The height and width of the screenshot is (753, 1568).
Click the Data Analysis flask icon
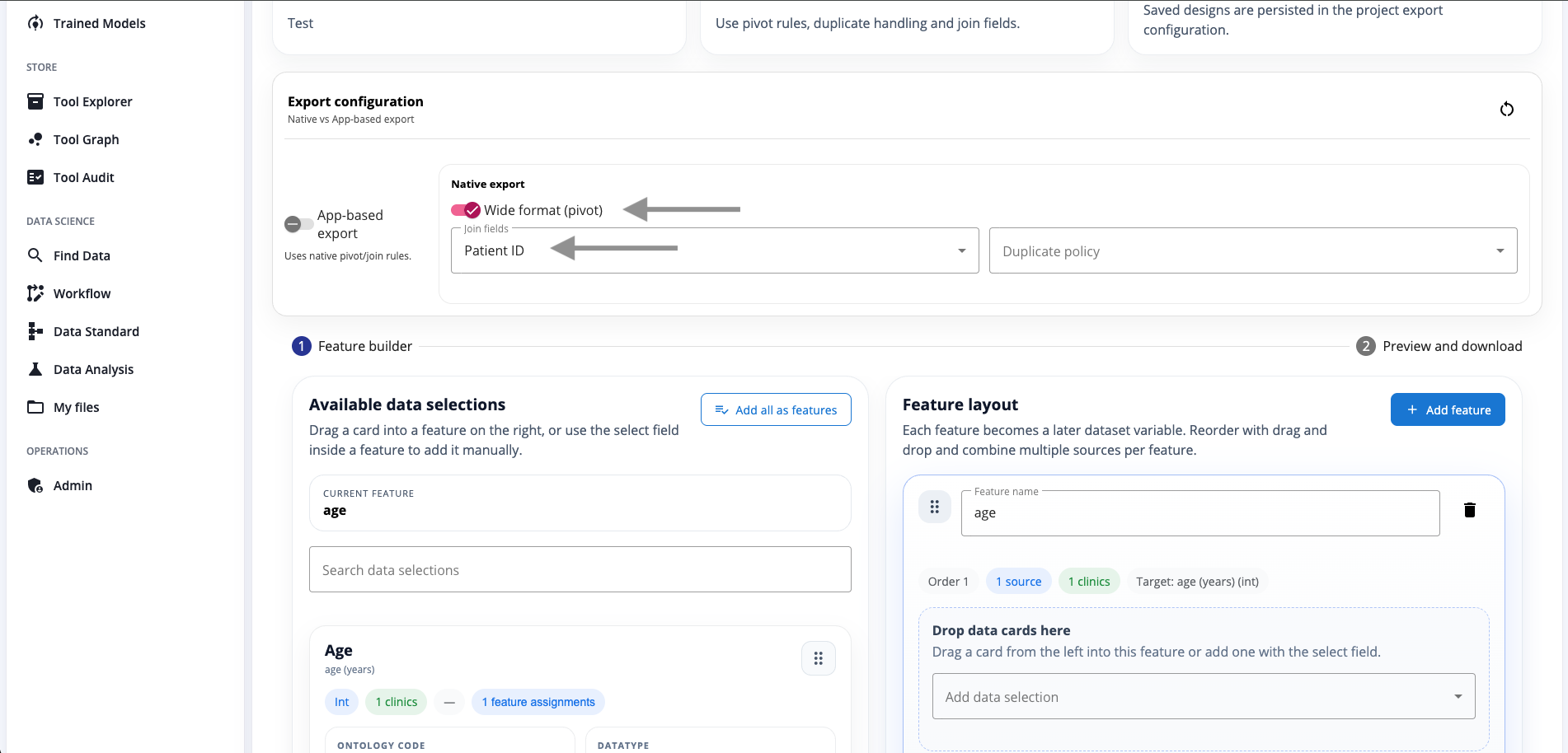click(35, 369)
